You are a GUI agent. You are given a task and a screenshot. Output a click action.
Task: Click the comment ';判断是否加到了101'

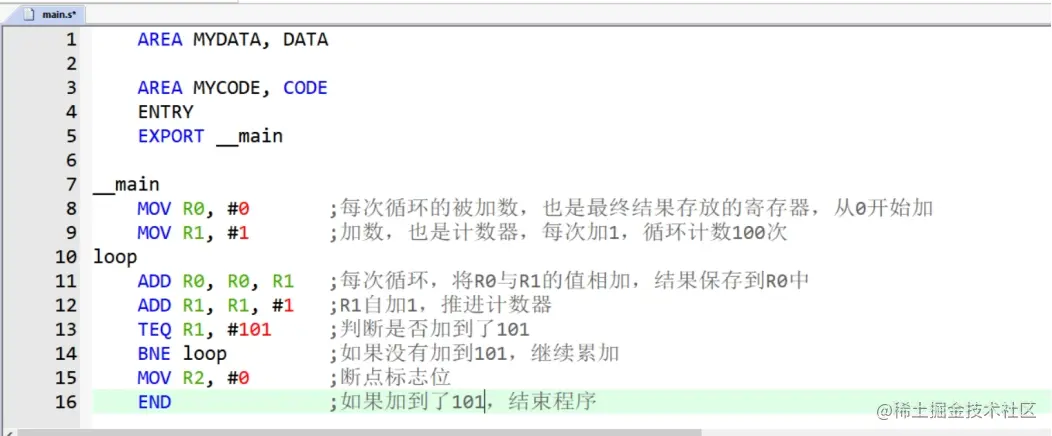coord(429,329)
